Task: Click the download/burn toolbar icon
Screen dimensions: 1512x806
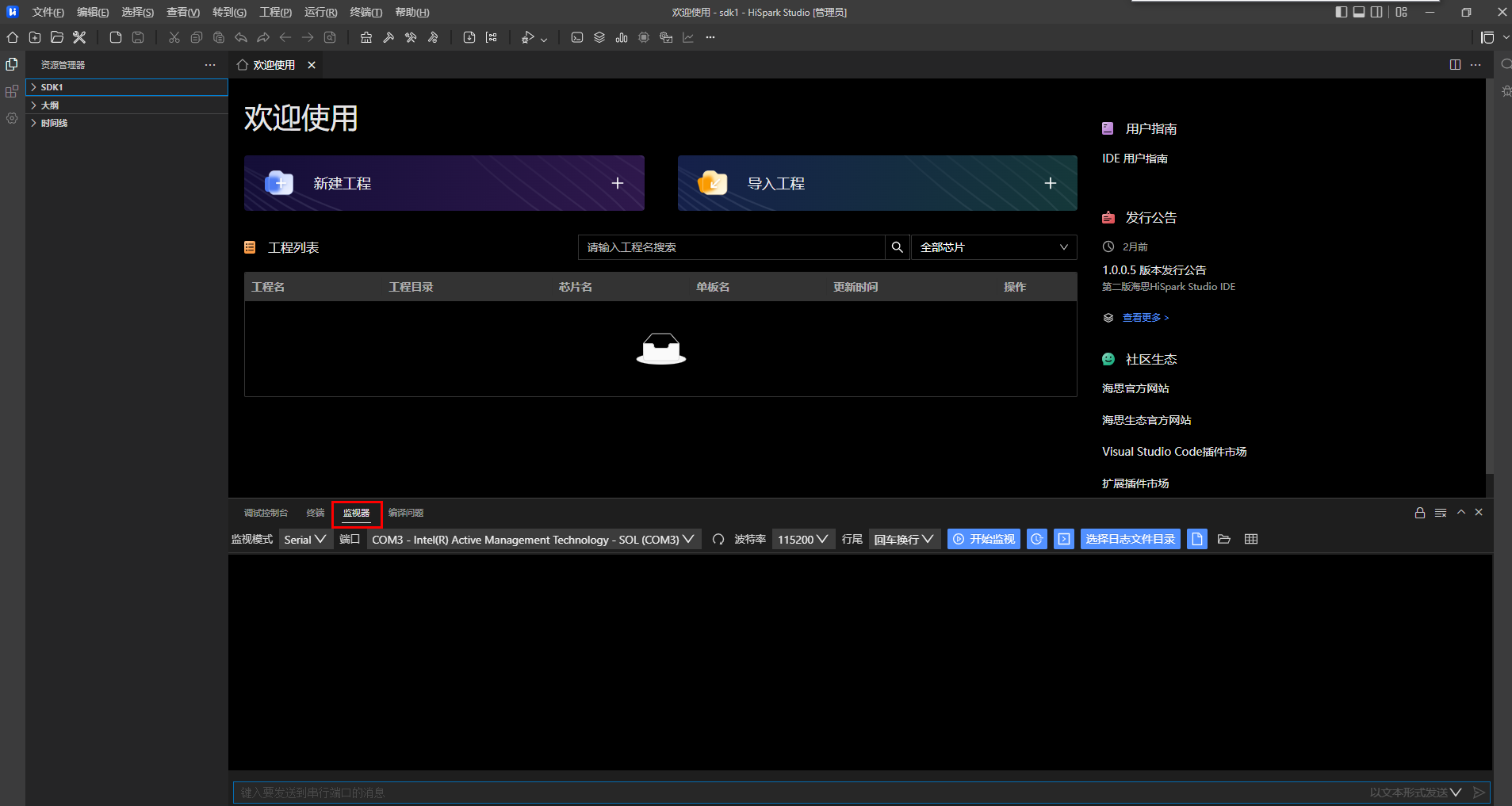Action: 469,37
